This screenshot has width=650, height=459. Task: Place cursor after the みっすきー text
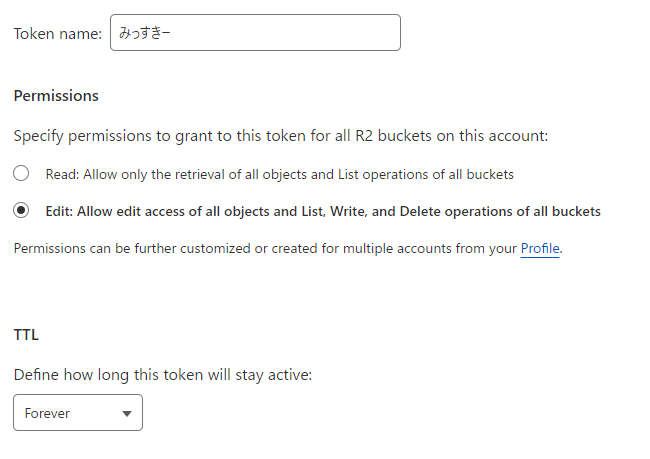tap(172, 33)
